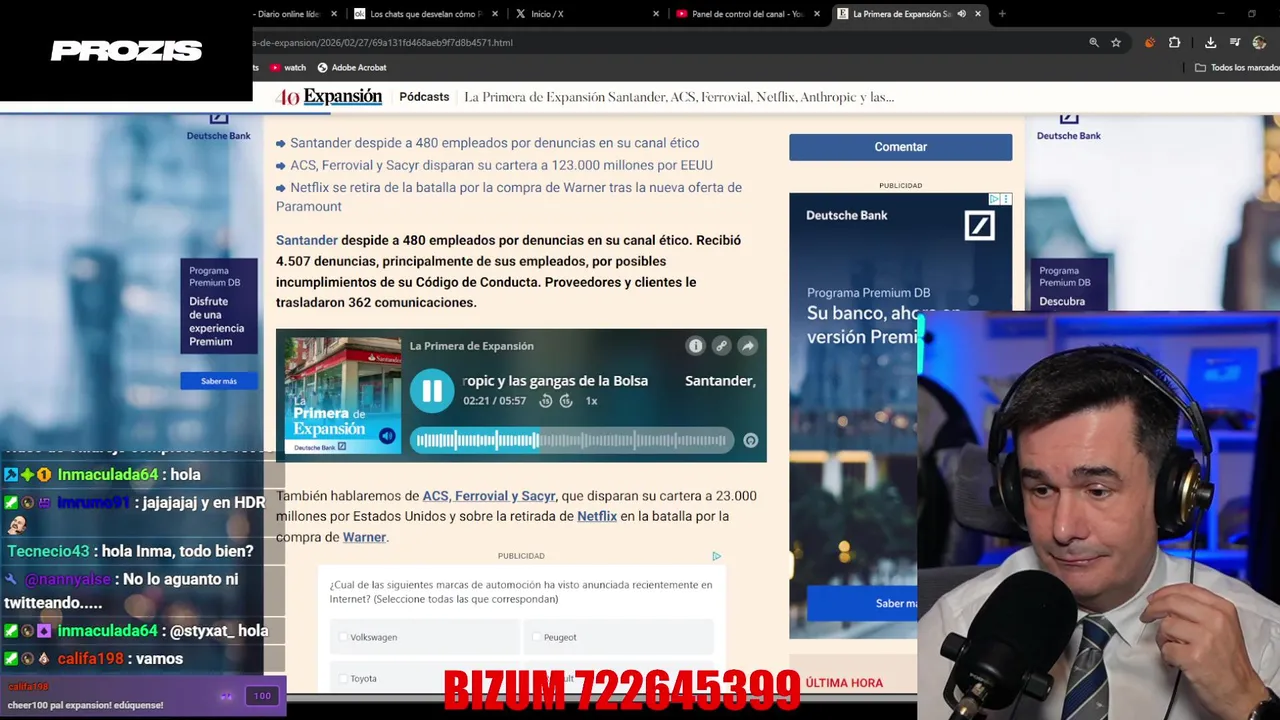Viewport: 1280px width, 720px height.
Task: Follow the Netflix link in the paragraph
Action: 597,516
